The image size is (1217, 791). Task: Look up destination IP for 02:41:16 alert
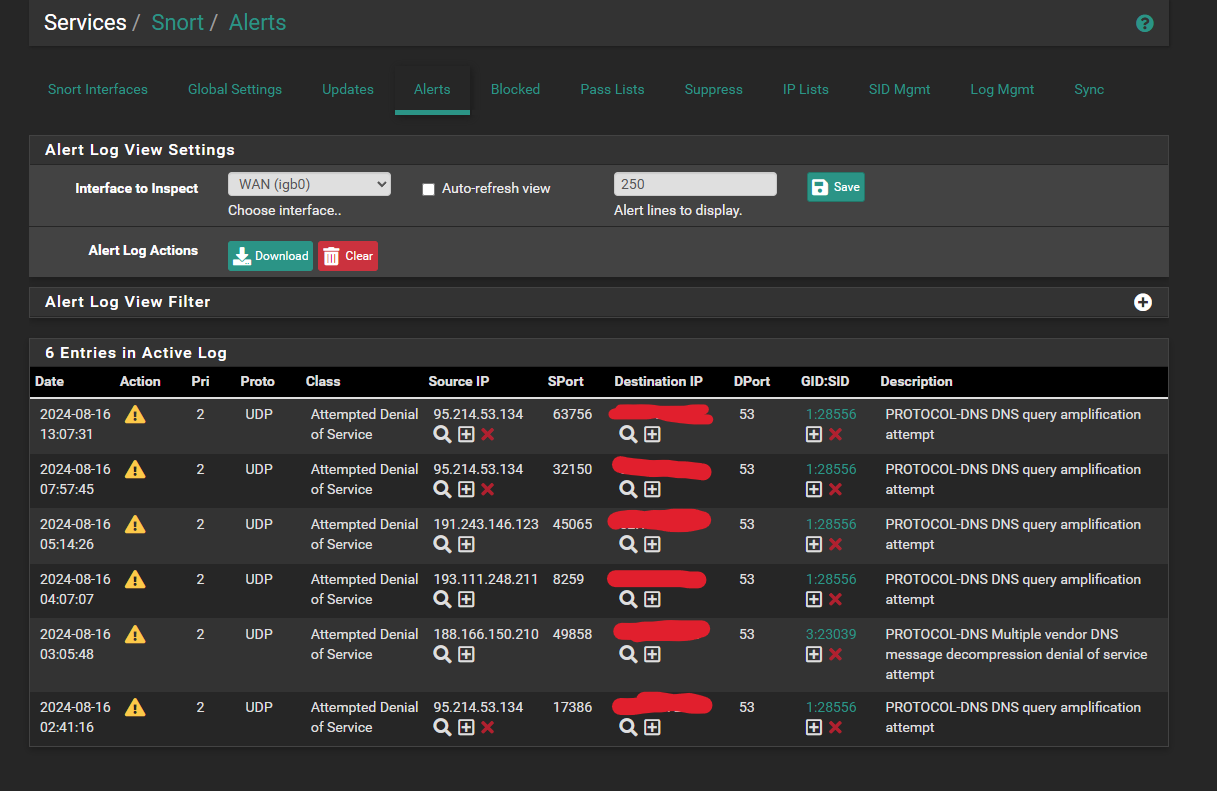click(x=628, y=727)
